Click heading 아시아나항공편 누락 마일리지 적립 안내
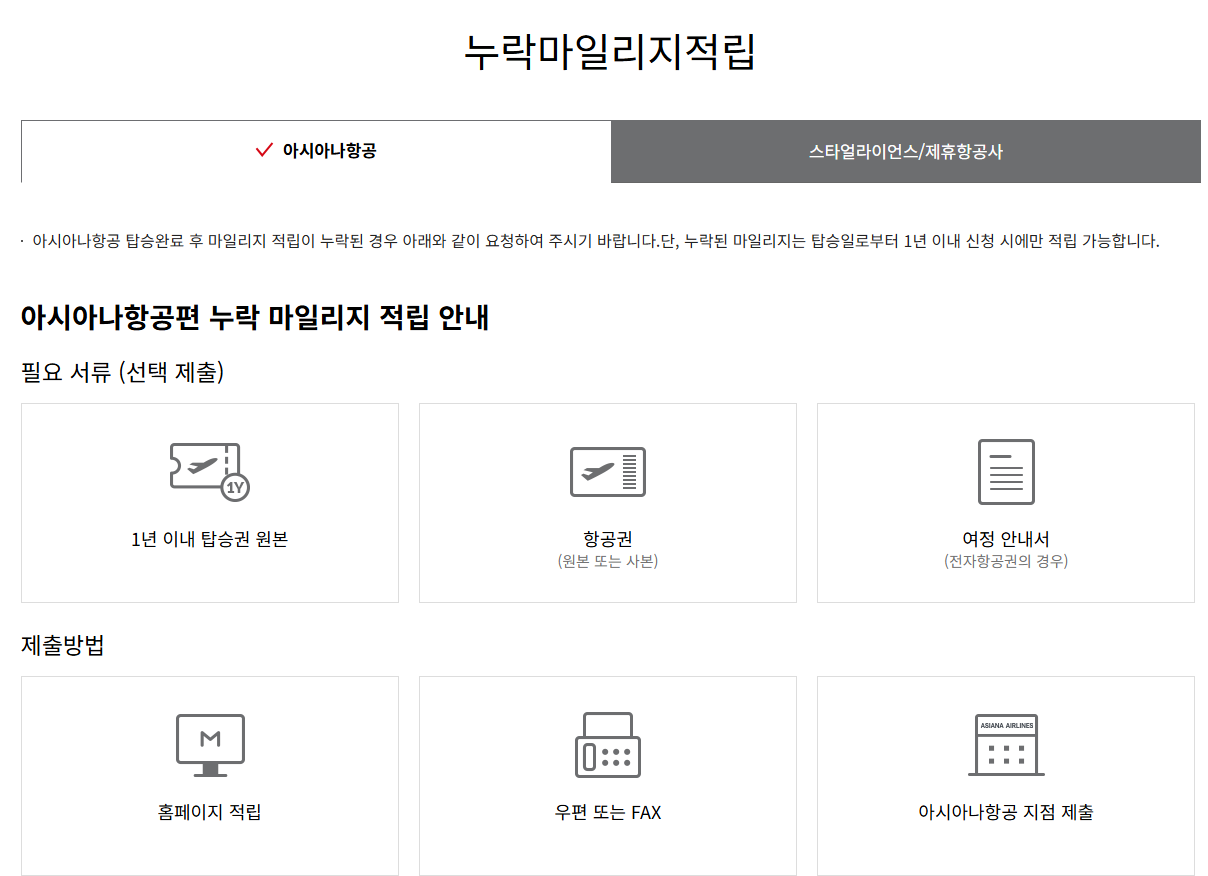 coord(255,318)
